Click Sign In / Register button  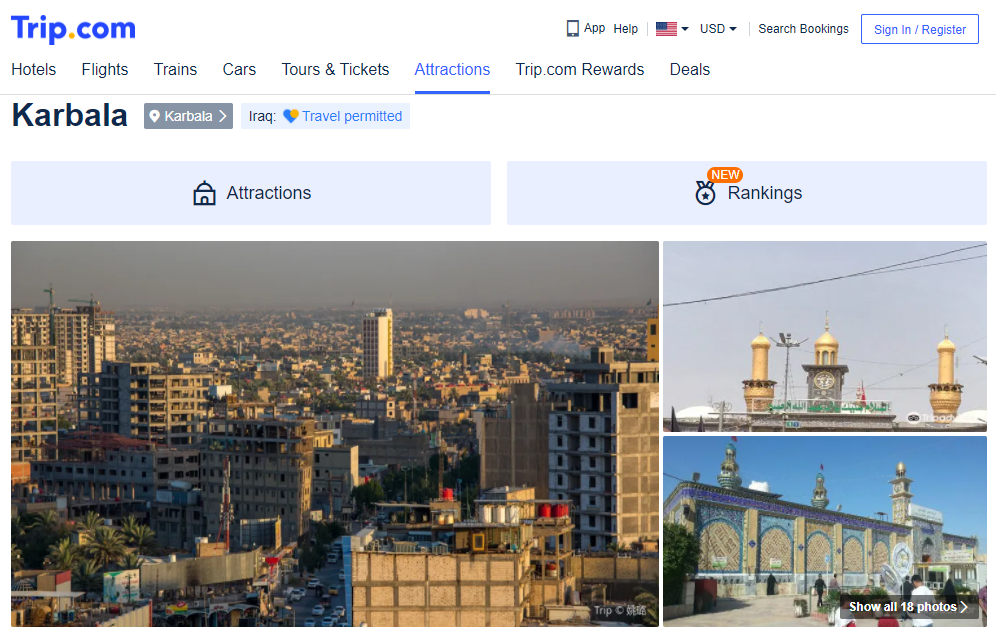coord(919,29)
